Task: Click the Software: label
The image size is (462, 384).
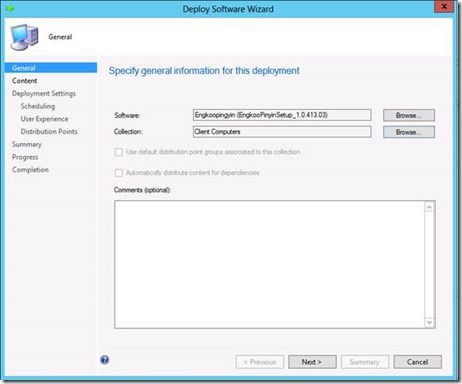Action: point(127,115)
